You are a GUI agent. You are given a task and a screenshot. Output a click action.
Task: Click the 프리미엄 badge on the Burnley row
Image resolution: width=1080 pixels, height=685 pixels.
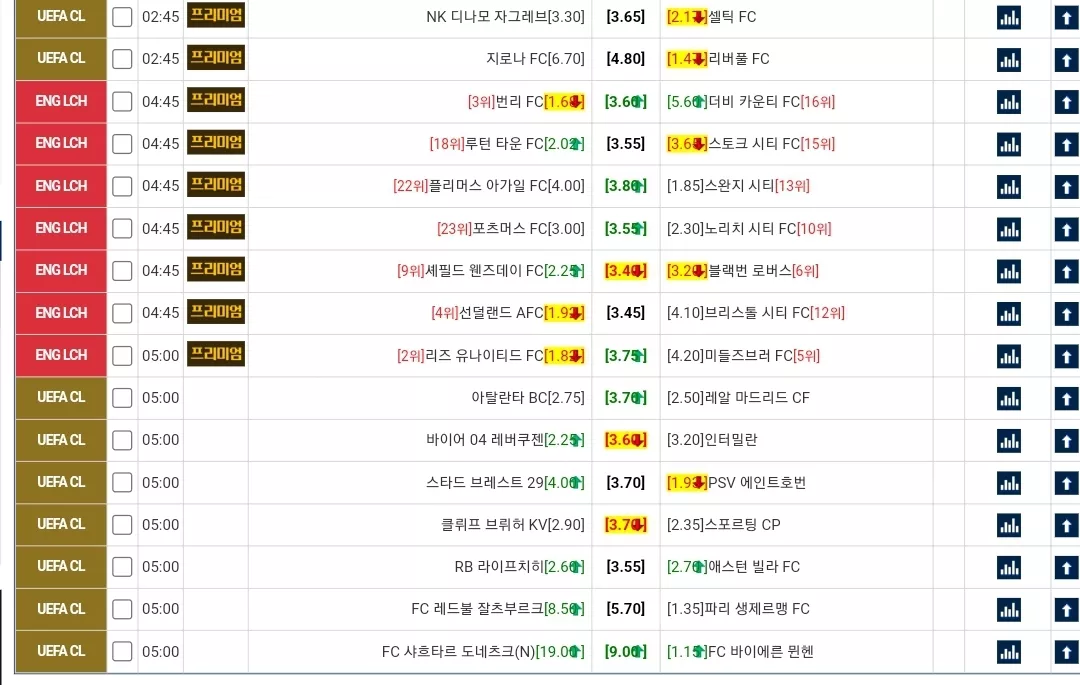tap(216, 101)
